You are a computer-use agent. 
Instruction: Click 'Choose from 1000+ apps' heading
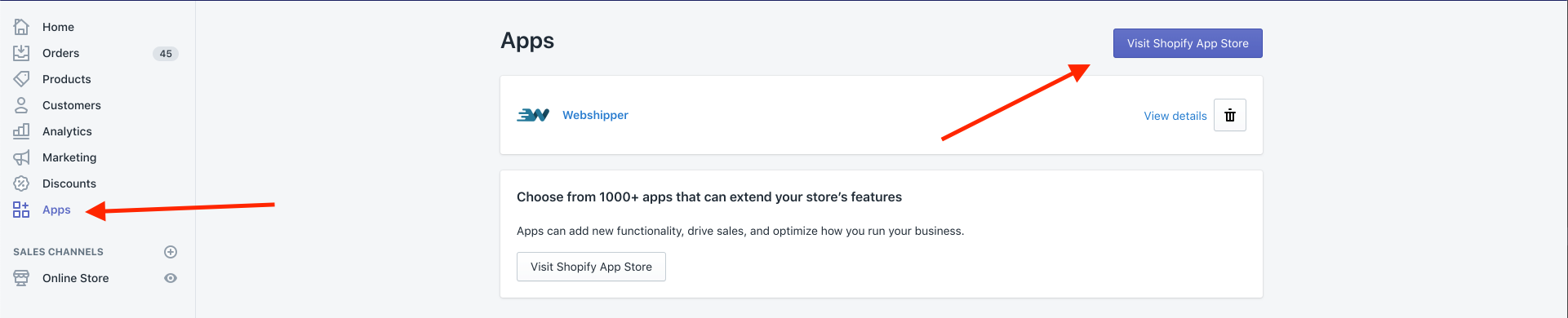point(709,197)
